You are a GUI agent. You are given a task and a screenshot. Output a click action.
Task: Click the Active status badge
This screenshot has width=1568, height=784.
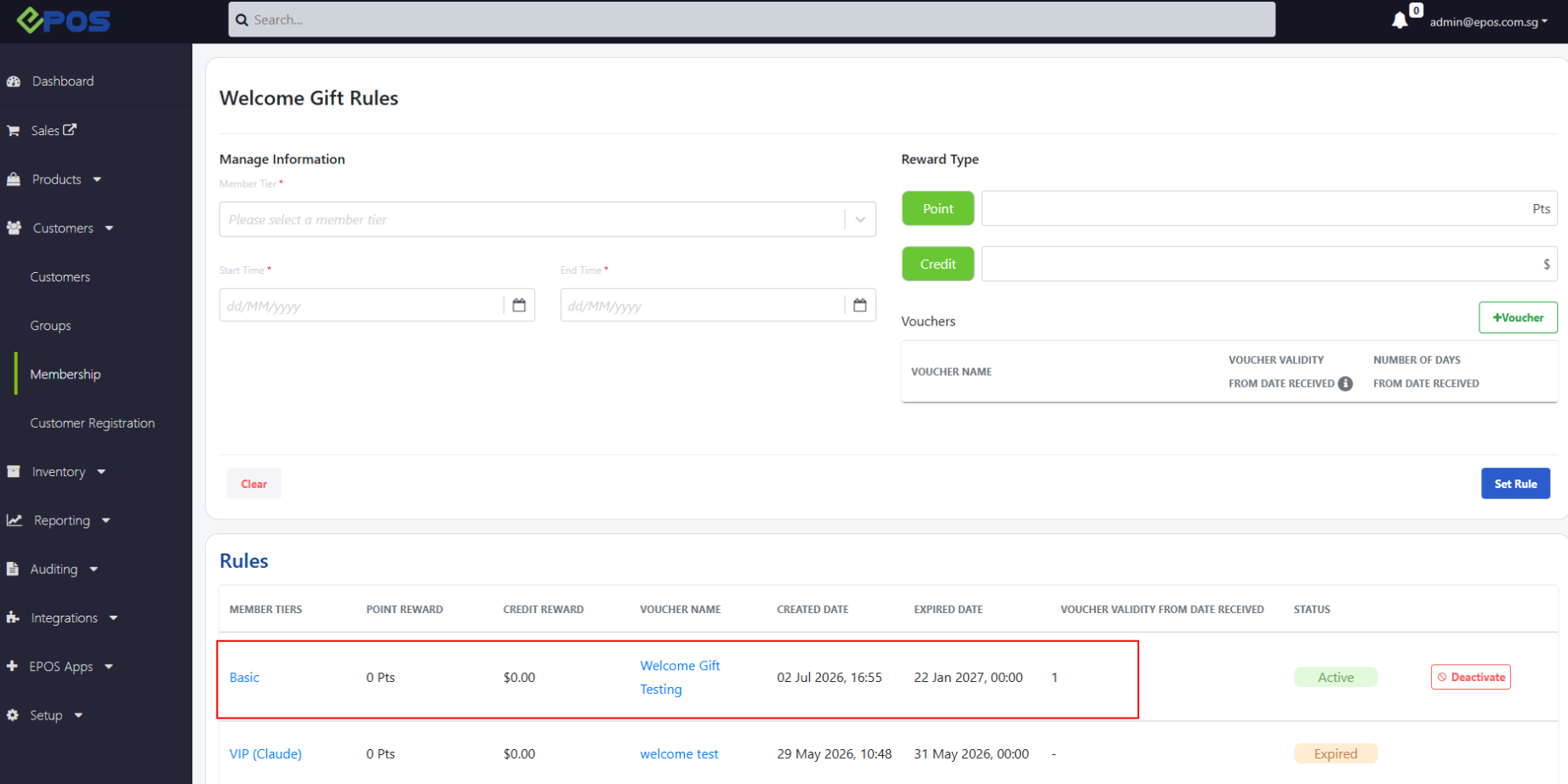click(1336, 677)
